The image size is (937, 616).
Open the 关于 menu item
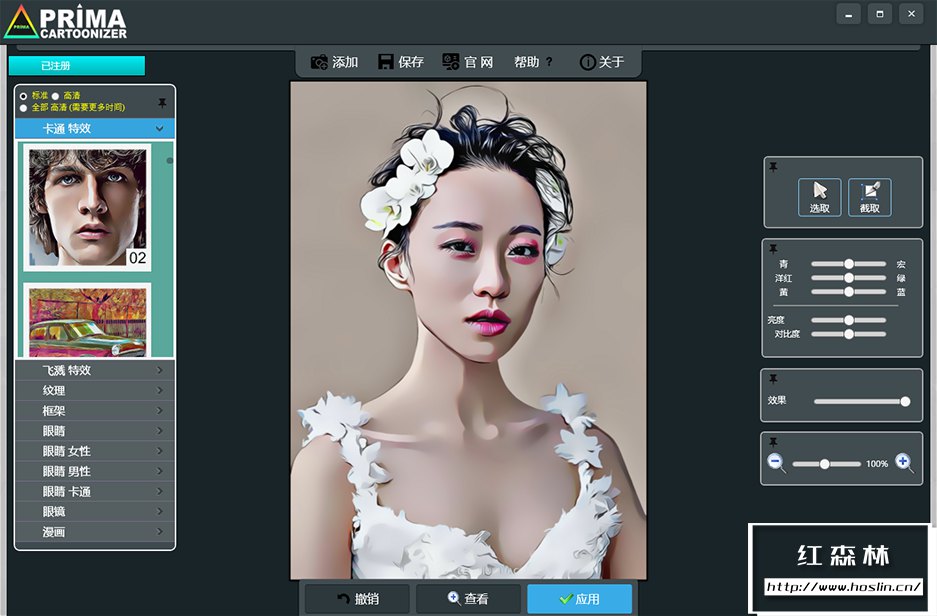pyautogui.click(x=602, y=62)
